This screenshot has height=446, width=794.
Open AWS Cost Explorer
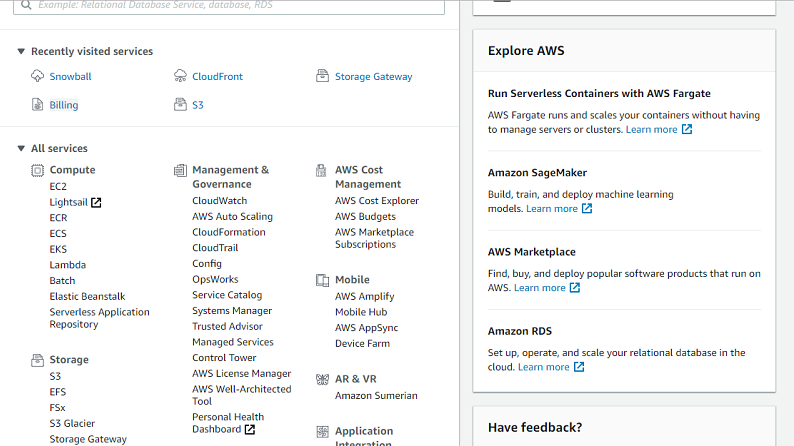point(377,200)
